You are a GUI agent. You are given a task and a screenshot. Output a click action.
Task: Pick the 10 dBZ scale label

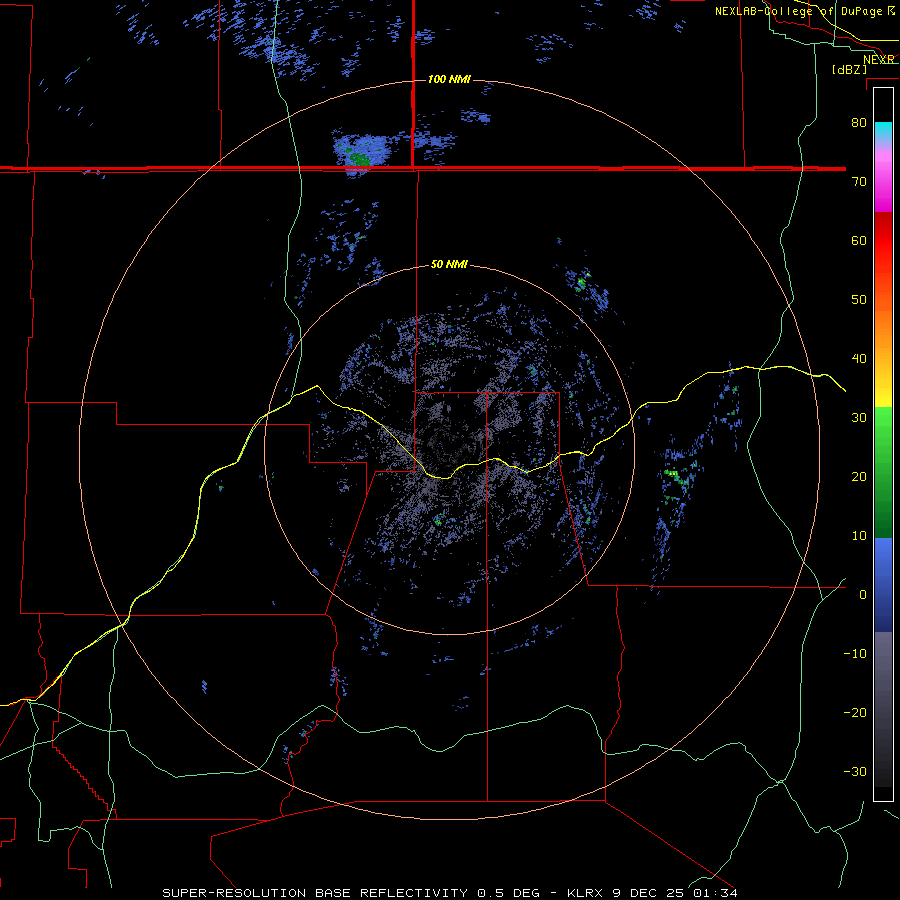point(859,536)
